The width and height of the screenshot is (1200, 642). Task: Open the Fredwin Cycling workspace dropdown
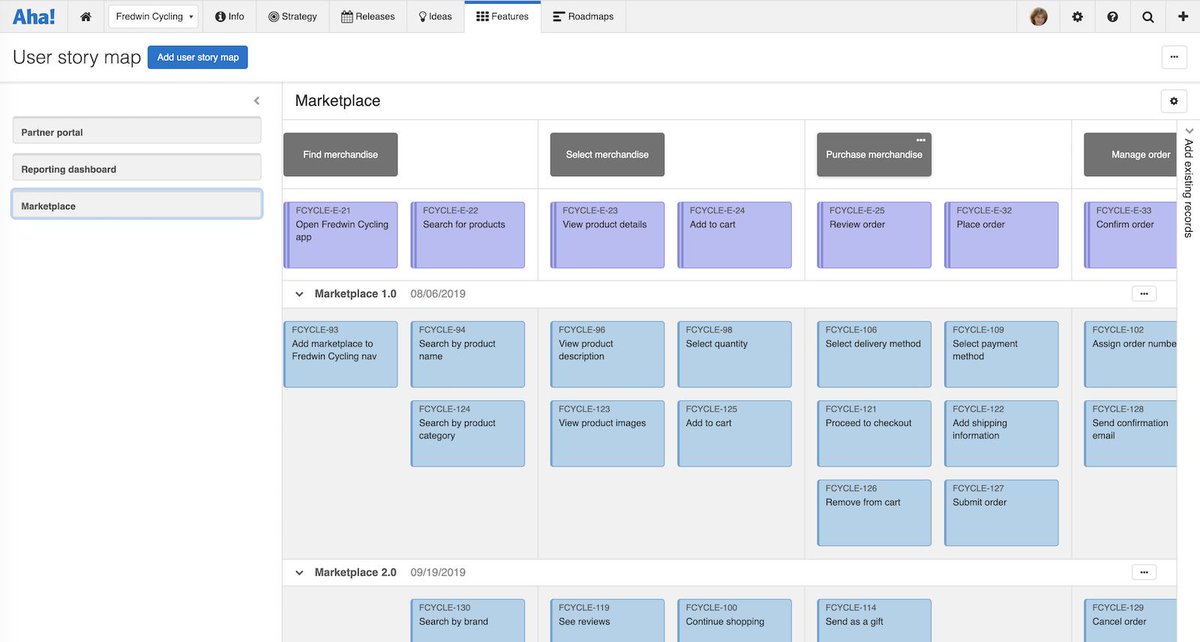155,17
